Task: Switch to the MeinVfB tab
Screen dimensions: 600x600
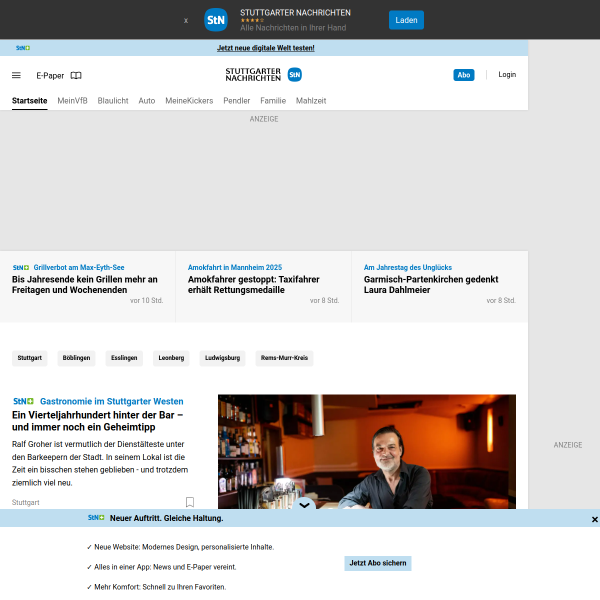Action: click(x=72, y=101)
